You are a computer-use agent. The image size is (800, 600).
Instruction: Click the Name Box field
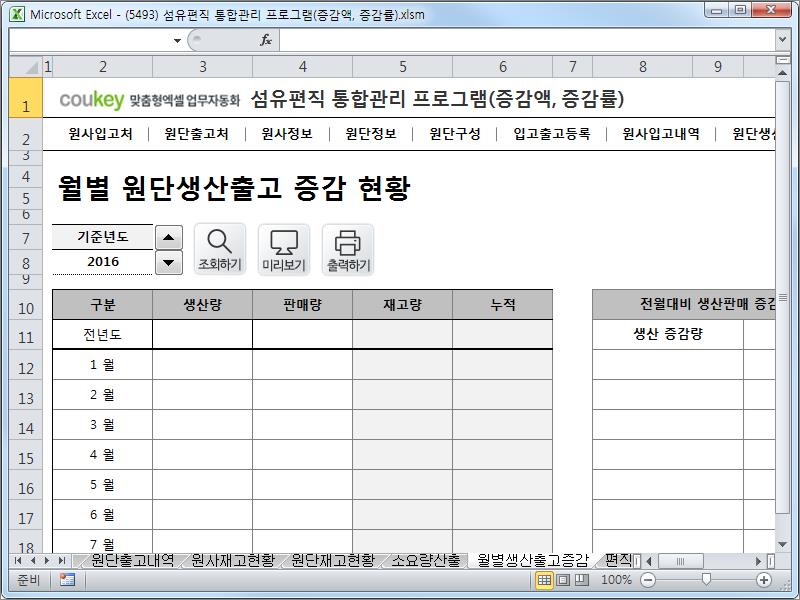coord(91,40)
